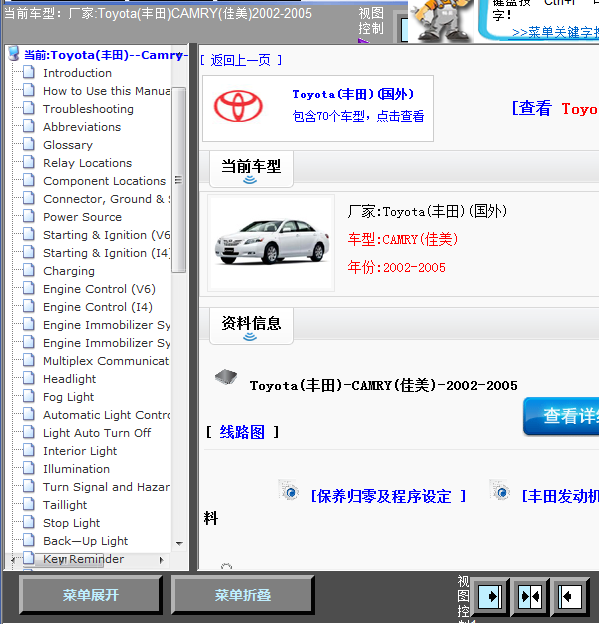
Task: Open Starting & Ignition (V6)
Action: coord(107,235)
